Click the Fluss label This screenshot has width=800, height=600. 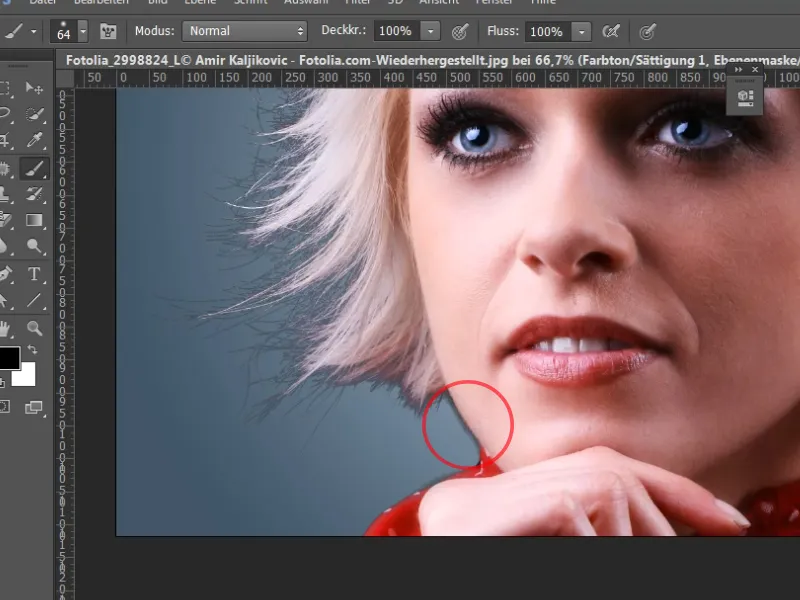click(x=503, y=31)
